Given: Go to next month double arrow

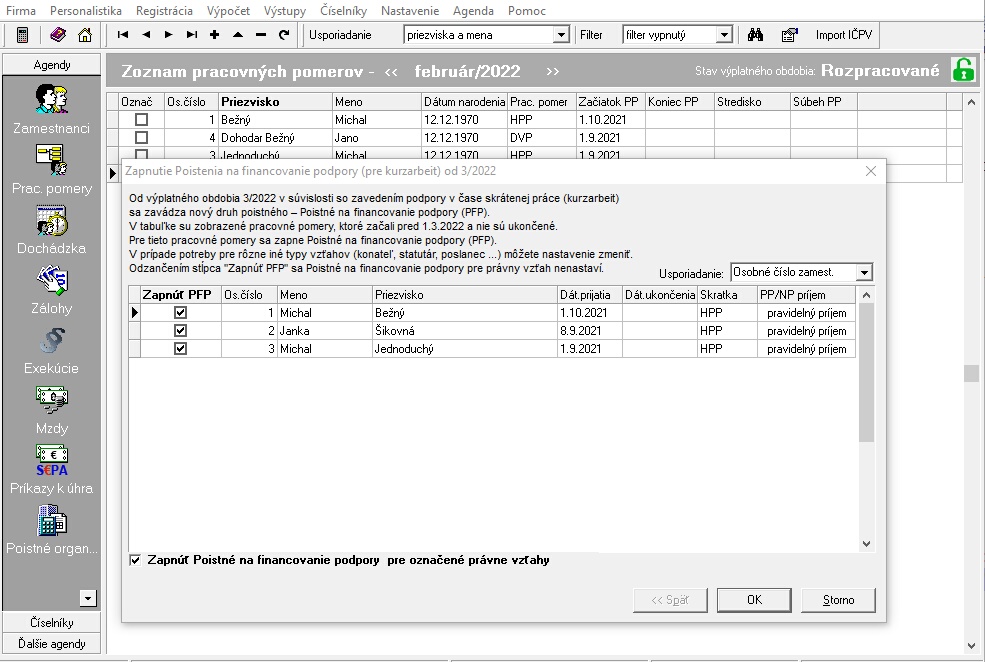Looking at the screenshot, I should (x=552, y=72).
